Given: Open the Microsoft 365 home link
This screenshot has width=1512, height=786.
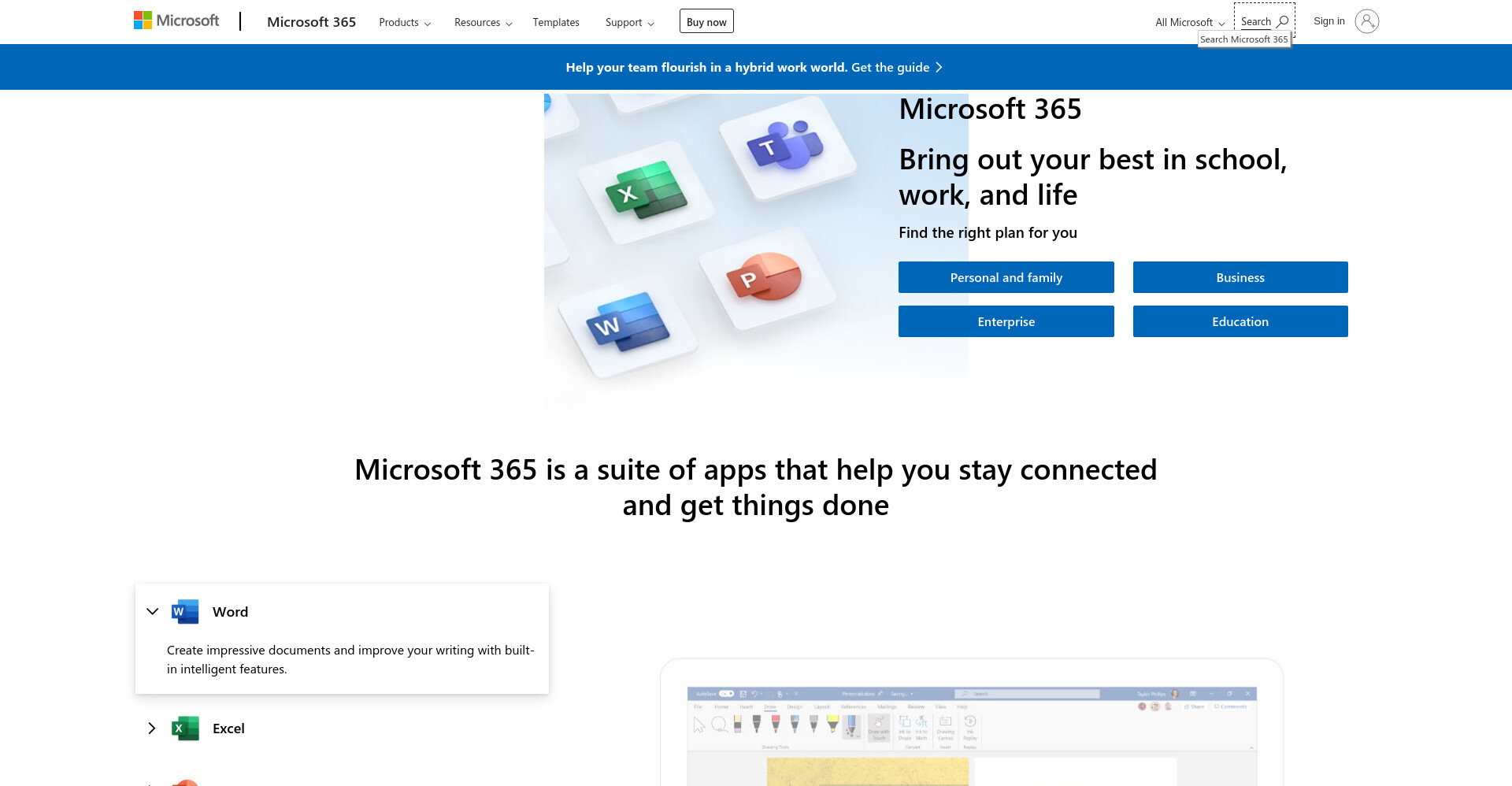Looking at the screenshot, I should [311, 22].
